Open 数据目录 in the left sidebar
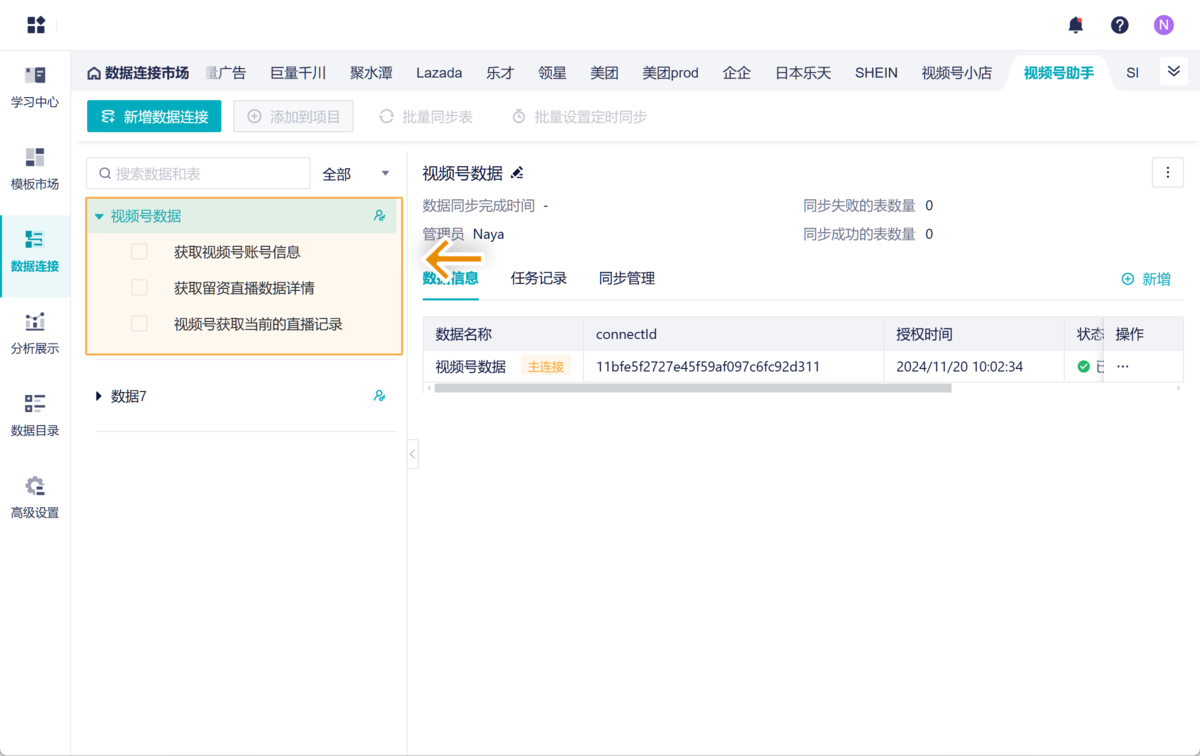 click(x=34, y=413)
